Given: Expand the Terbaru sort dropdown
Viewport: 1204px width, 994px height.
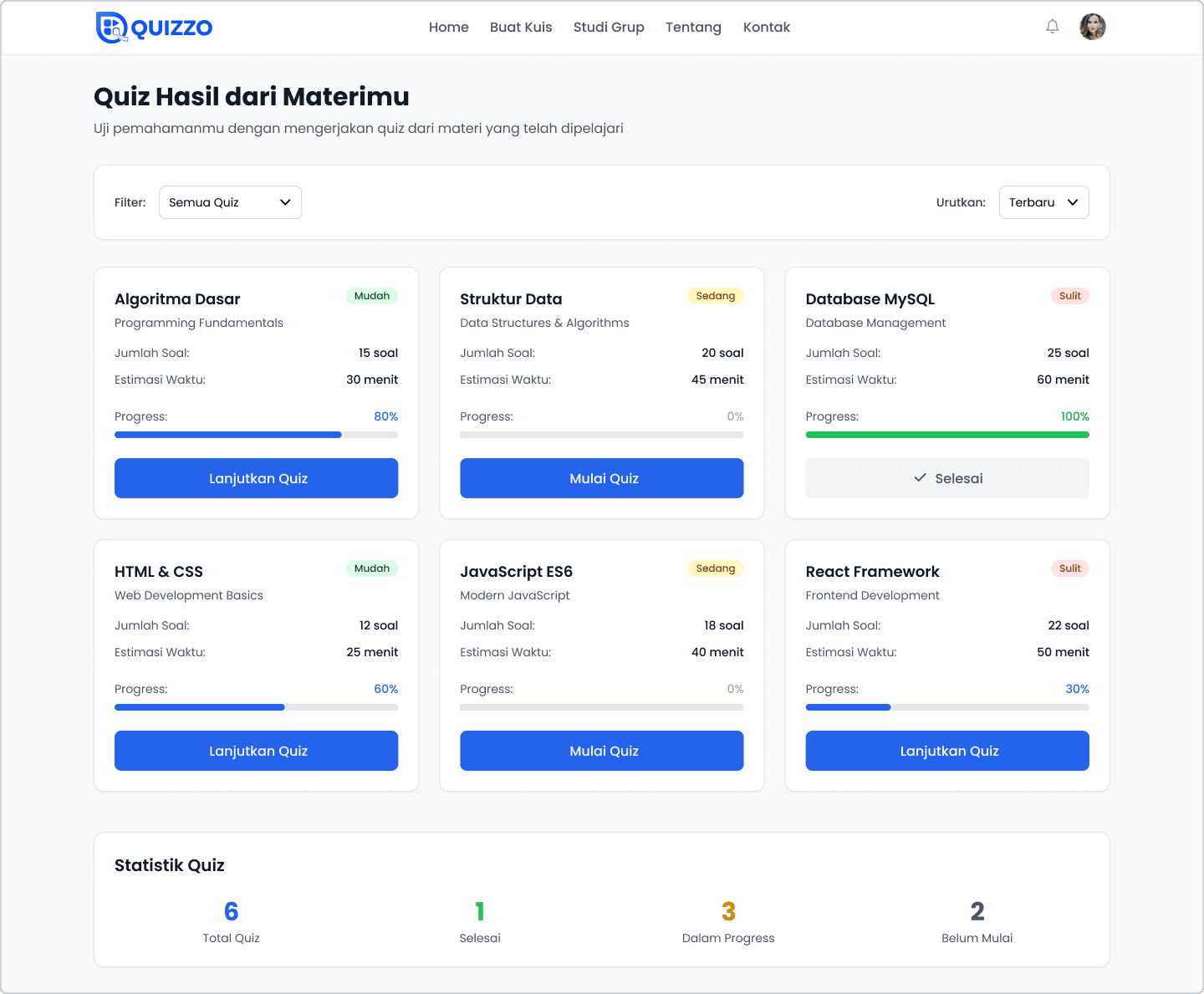Looking at the screenshot, I should tap(1044, 202).
